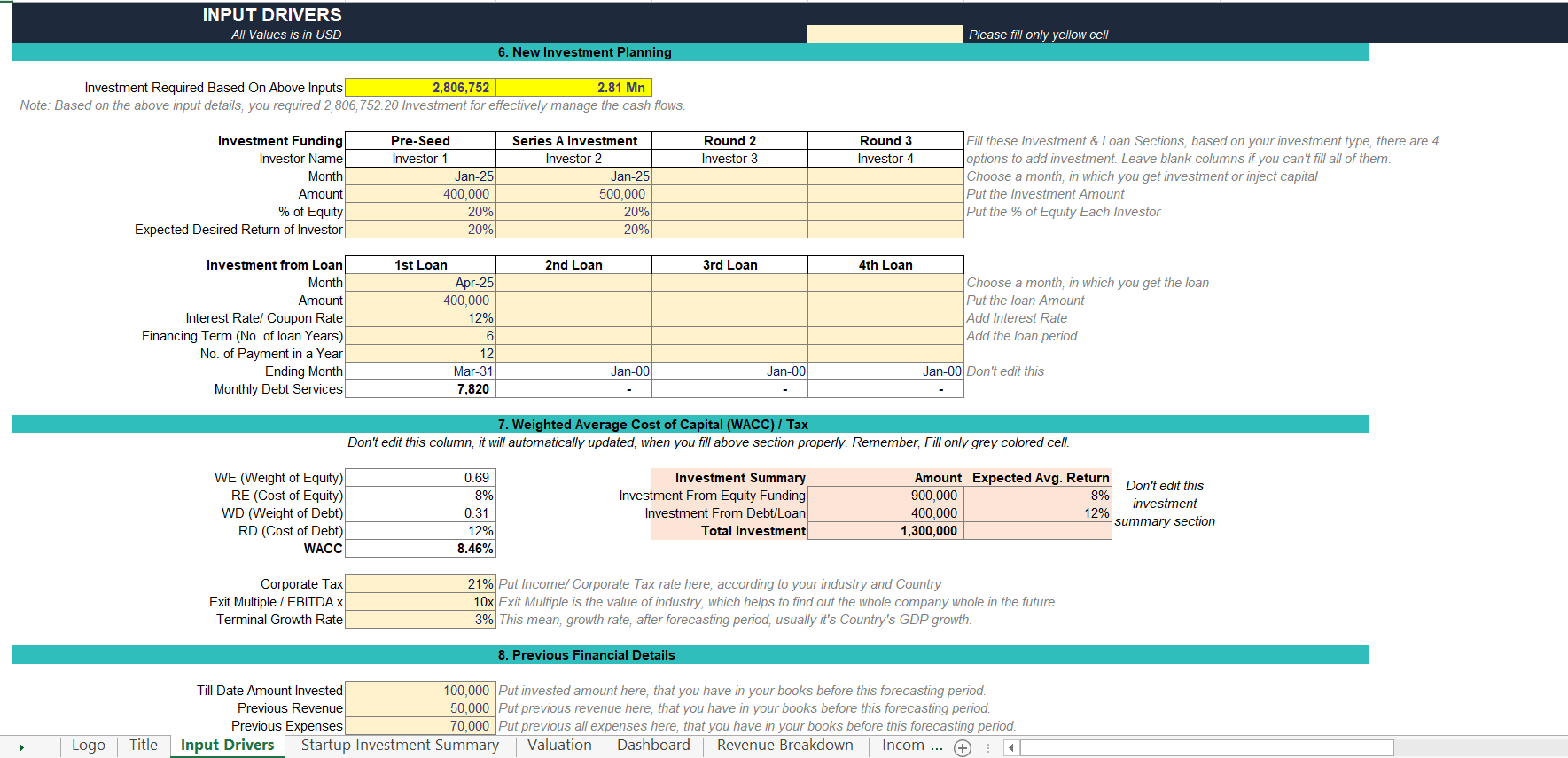Select the Exit Multiple 10x cell
The image size is (1568, 758).
point(420,602)
